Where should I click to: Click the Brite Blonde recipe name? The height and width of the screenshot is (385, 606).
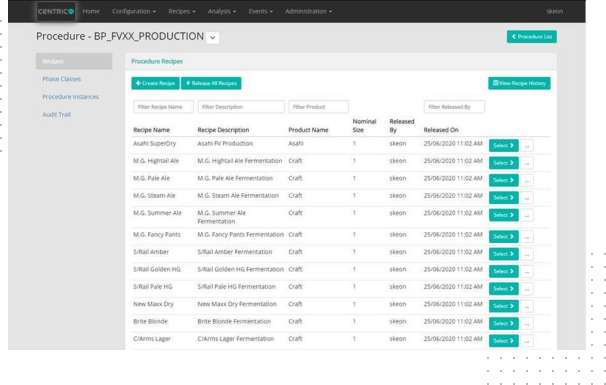point(150,322)
